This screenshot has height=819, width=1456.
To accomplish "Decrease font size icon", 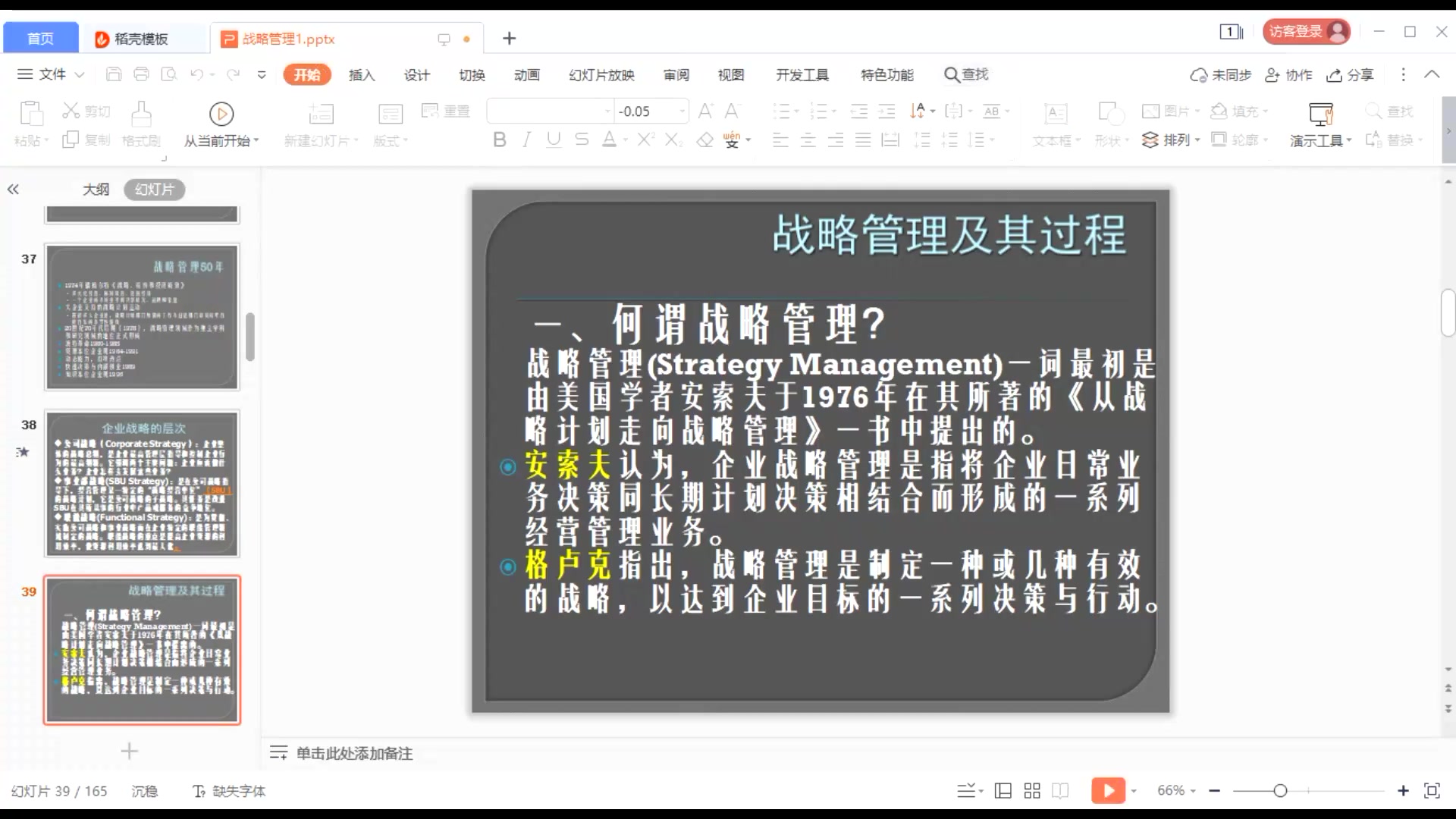I will 732,111.
